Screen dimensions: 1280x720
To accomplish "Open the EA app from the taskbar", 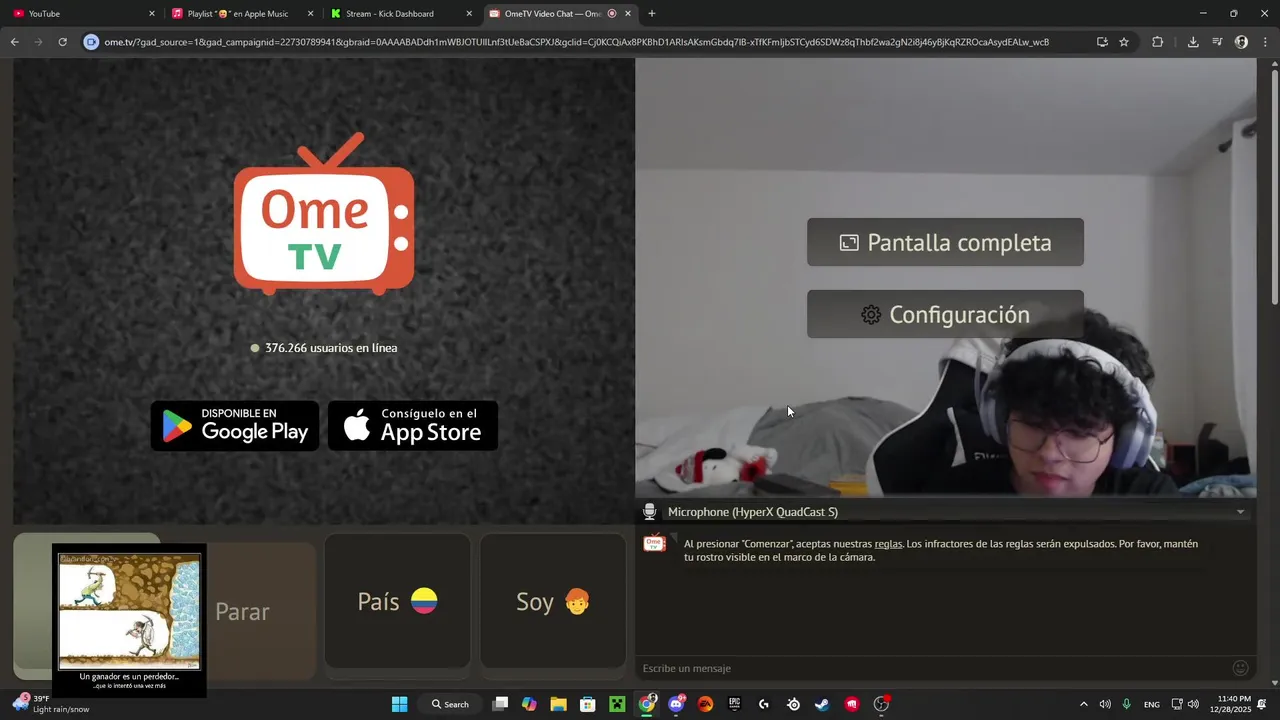I will (x=705, y=704).
